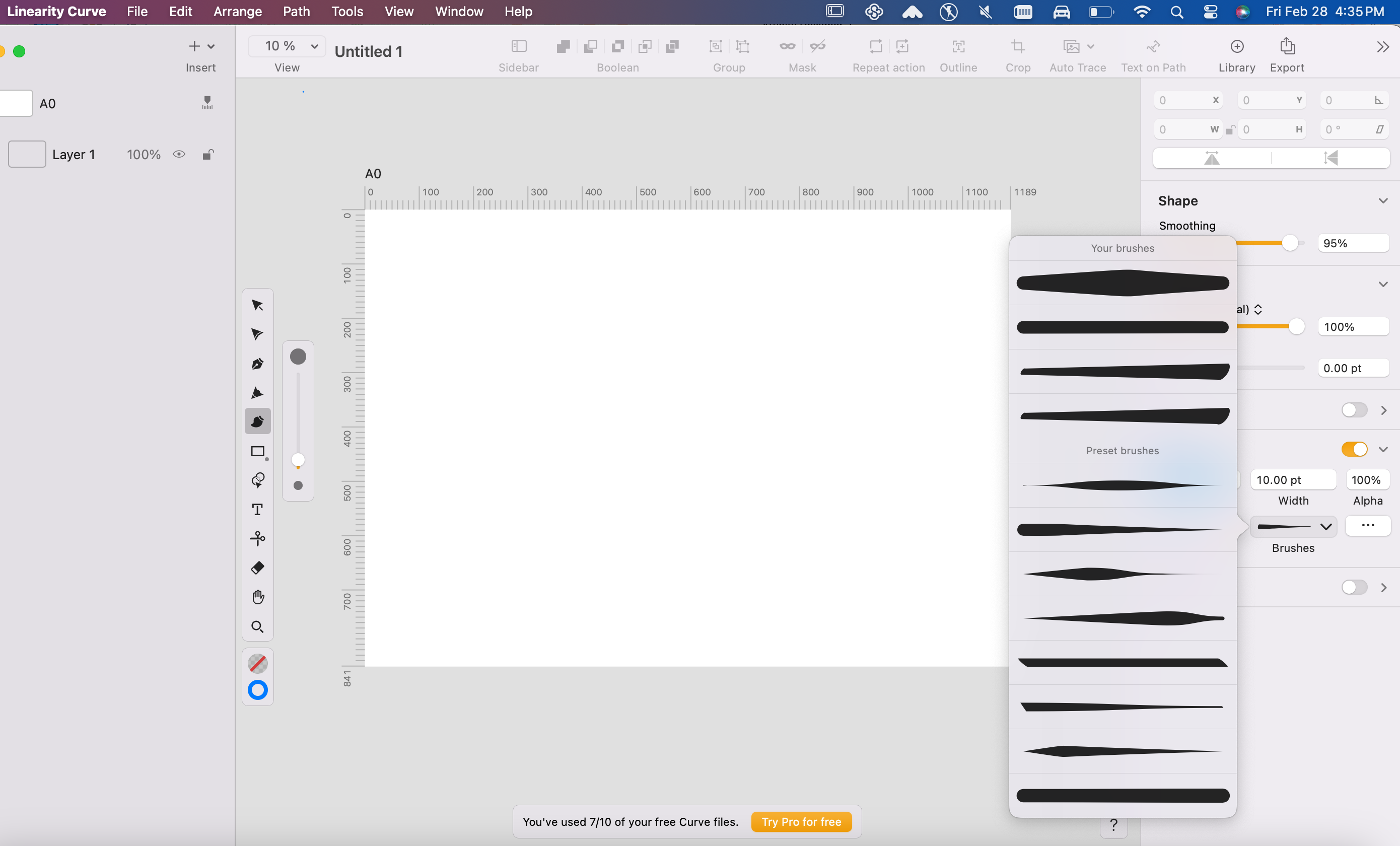The height and width of the screenshot is (846, 1400).
Task: Click the Mask icon
Action: (787, 47)
